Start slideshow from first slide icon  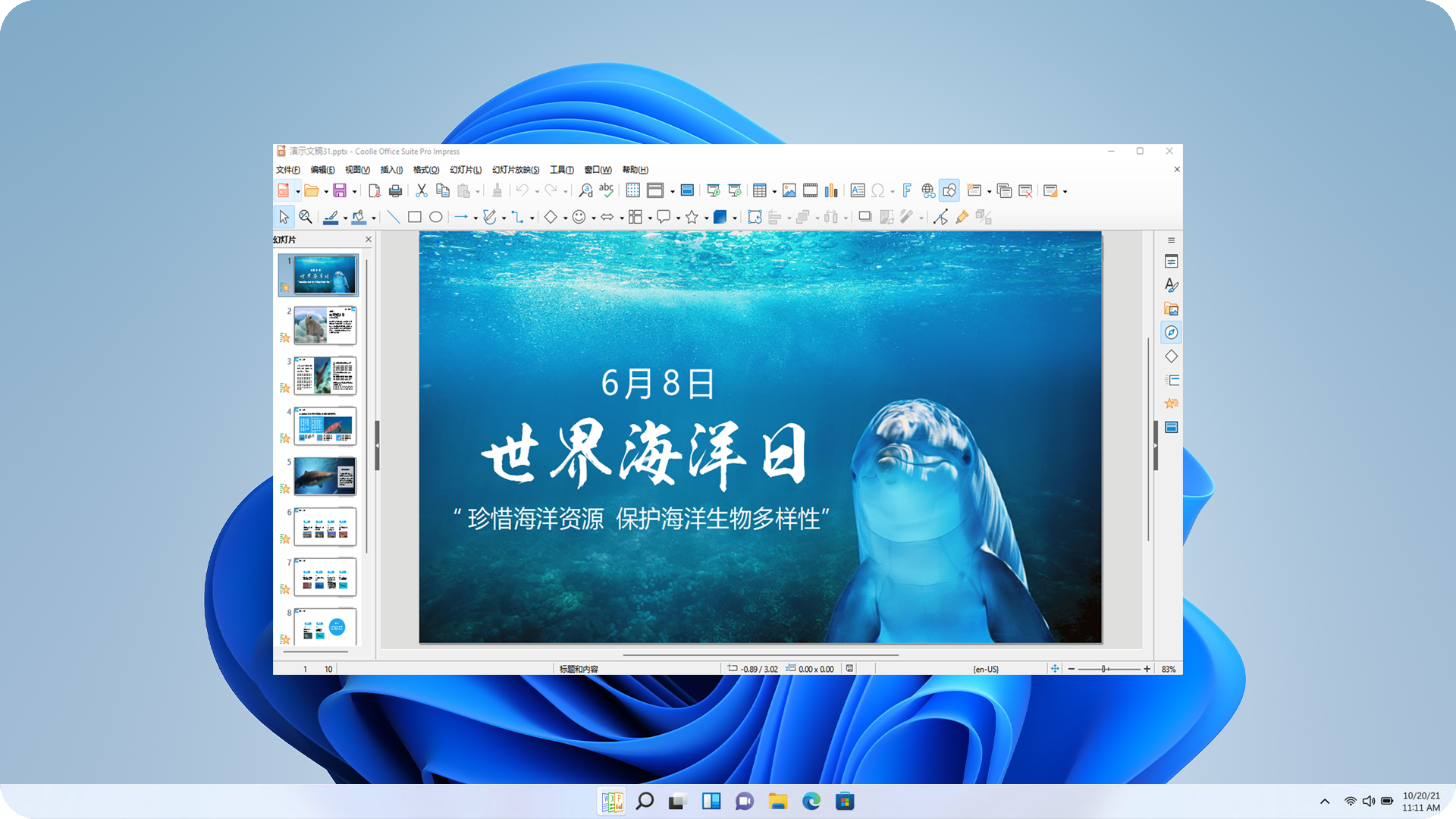coord(713,190)
